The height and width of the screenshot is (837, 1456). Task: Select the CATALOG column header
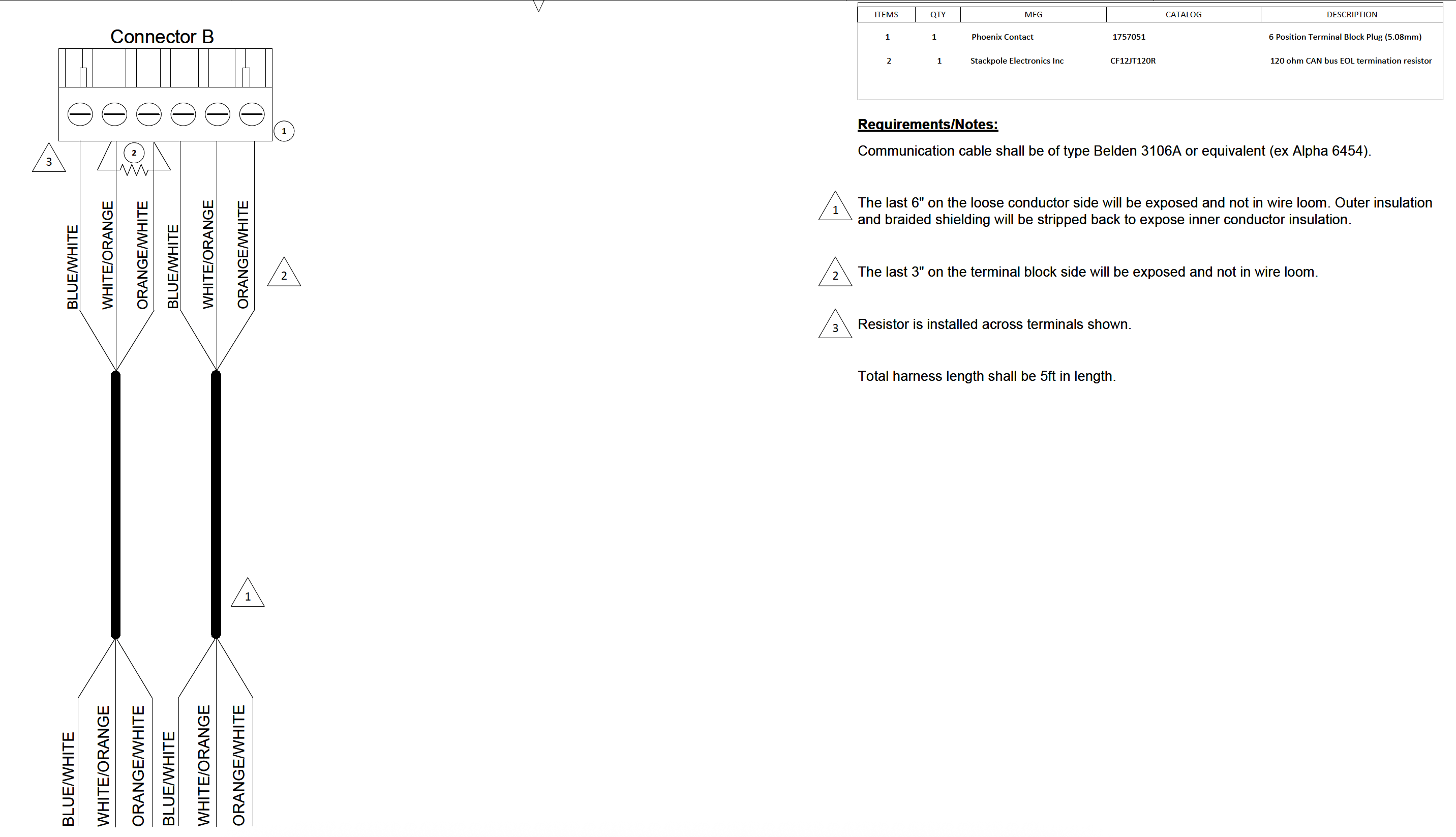[1183, 14]
